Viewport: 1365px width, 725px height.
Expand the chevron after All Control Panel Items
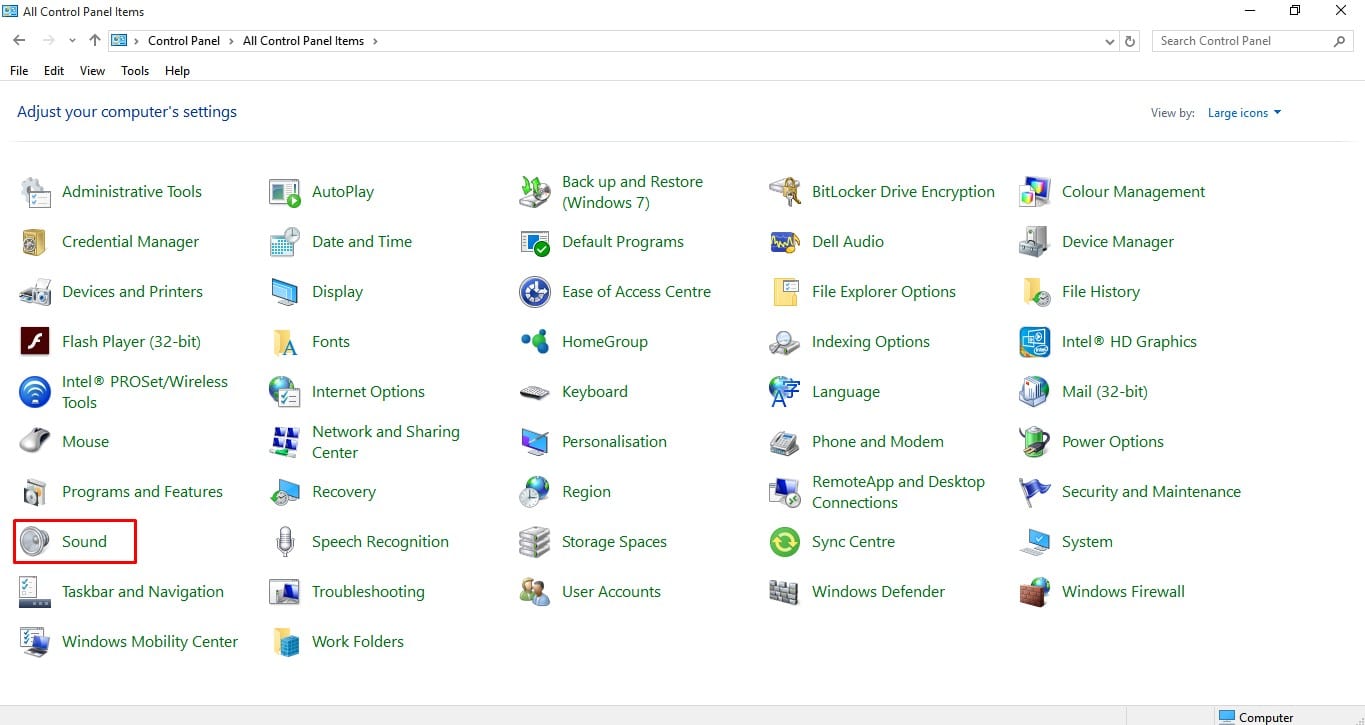coord(375,41)
